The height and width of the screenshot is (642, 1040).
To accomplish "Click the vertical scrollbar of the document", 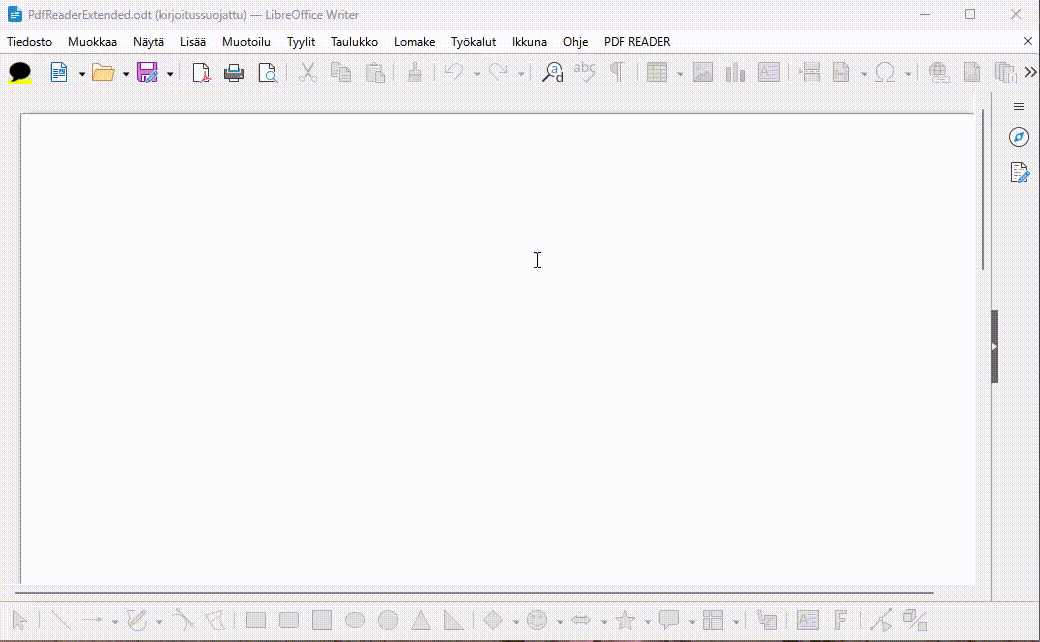I will coord(983,190).
